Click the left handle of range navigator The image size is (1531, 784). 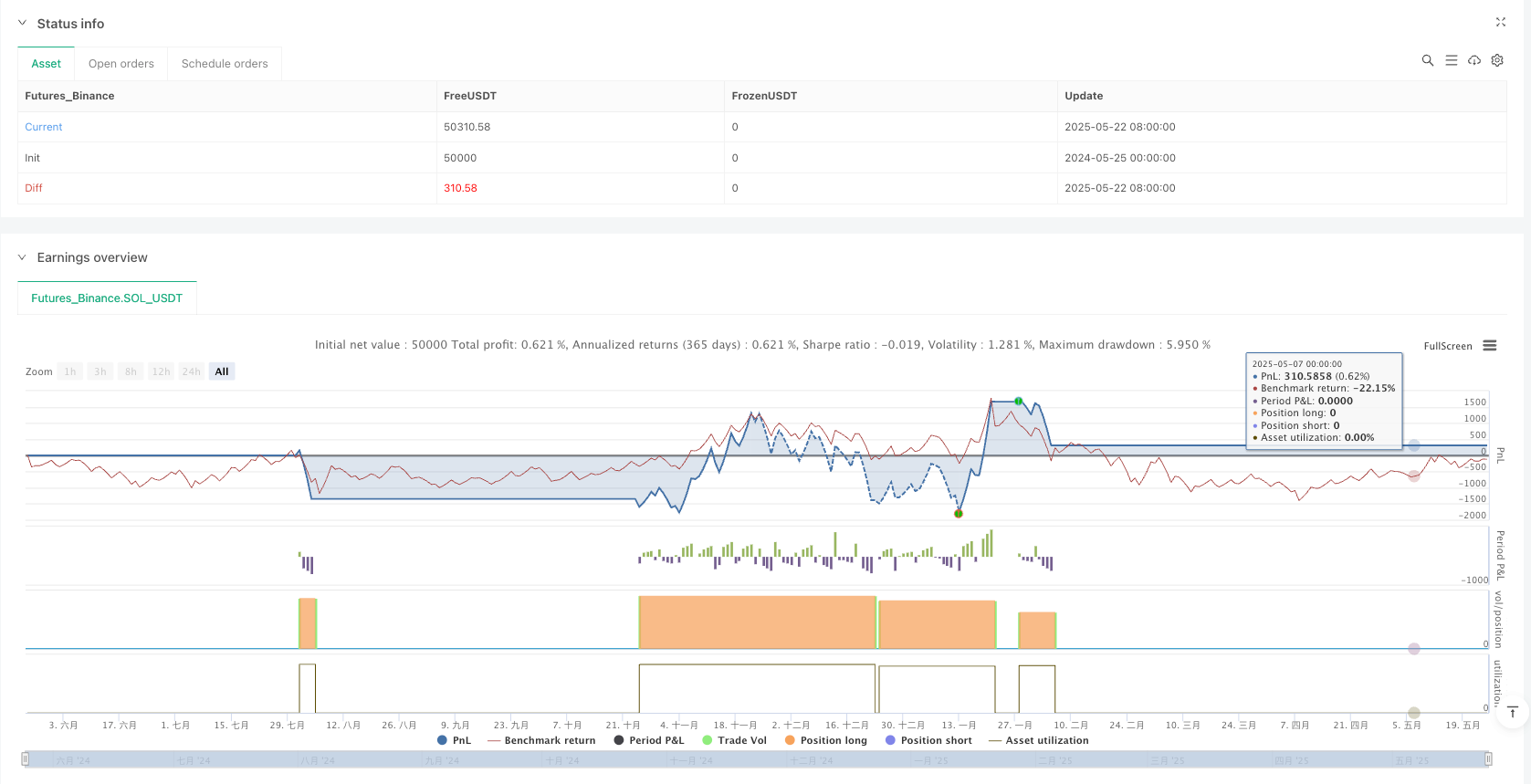26,758
